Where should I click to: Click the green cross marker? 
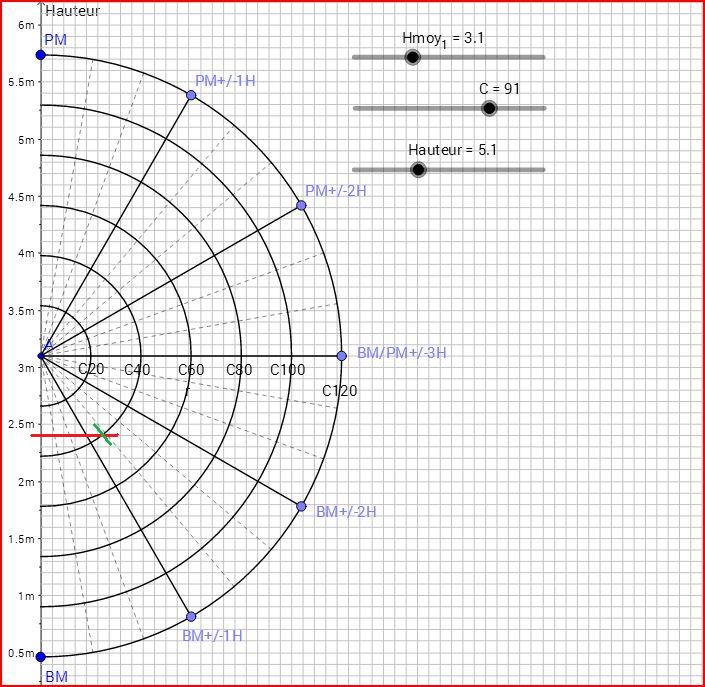(102, 434)
